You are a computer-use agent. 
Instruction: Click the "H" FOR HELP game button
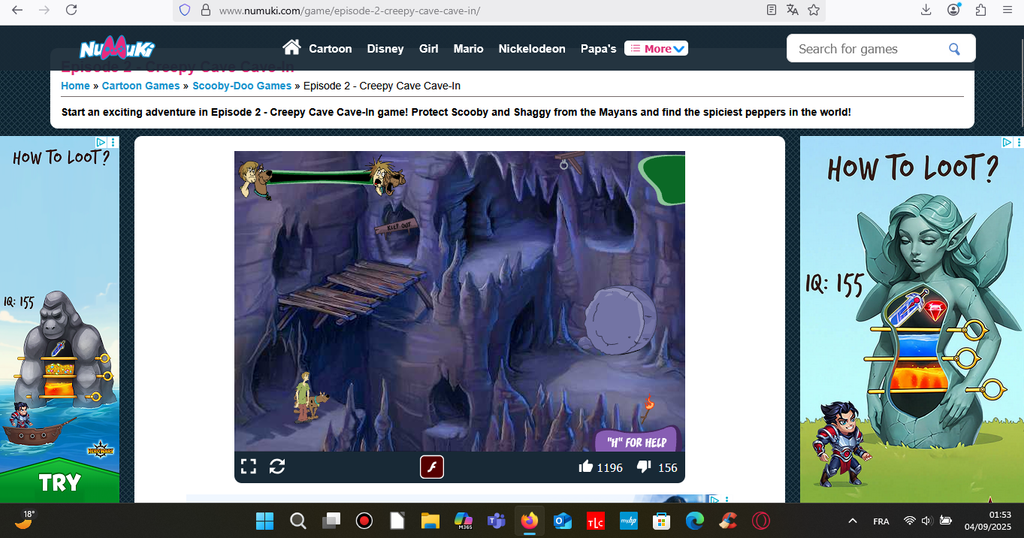pos(637,441)
